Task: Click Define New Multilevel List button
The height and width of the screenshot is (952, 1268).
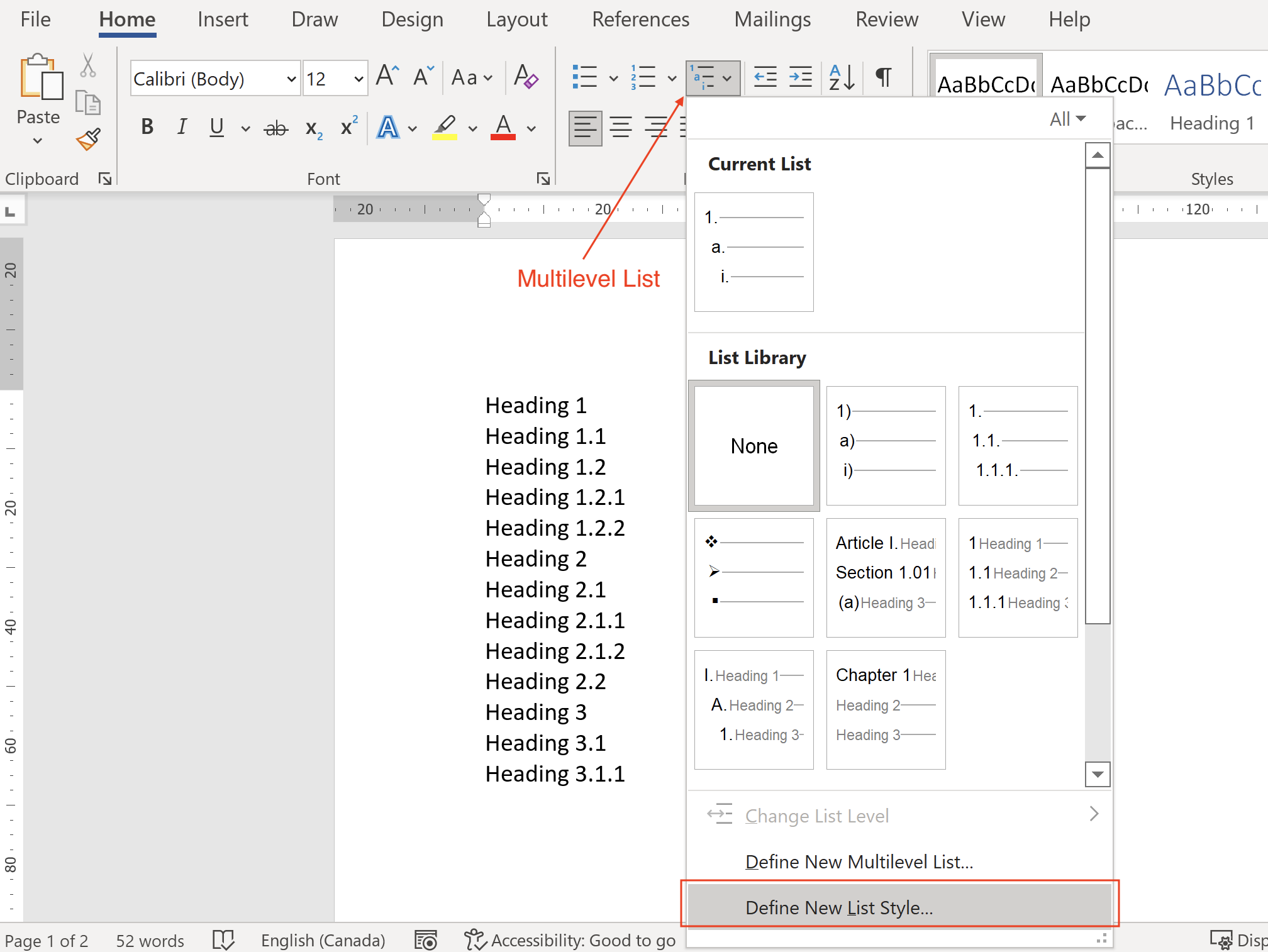Action: coord(862,861)
